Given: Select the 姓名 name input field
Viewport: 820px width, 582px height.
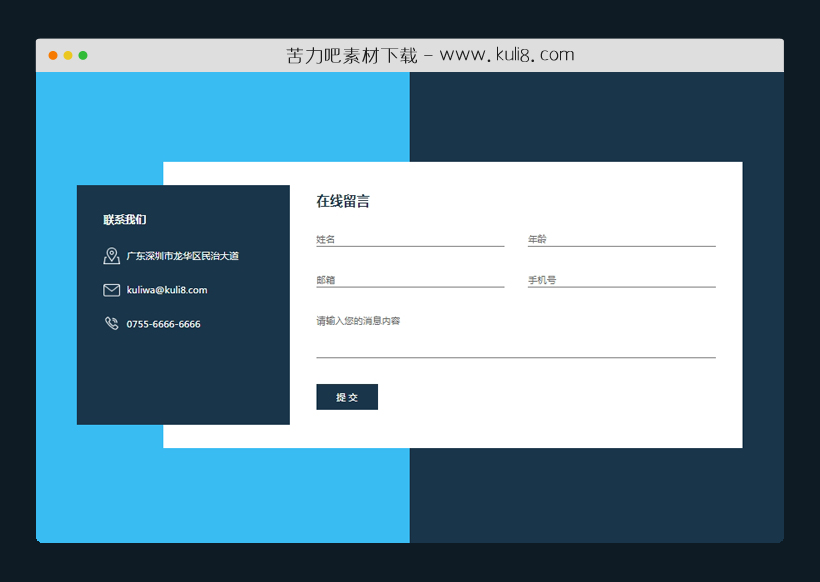Looking at the screenshot, I should pyautogui.click(x=410, y=237).
